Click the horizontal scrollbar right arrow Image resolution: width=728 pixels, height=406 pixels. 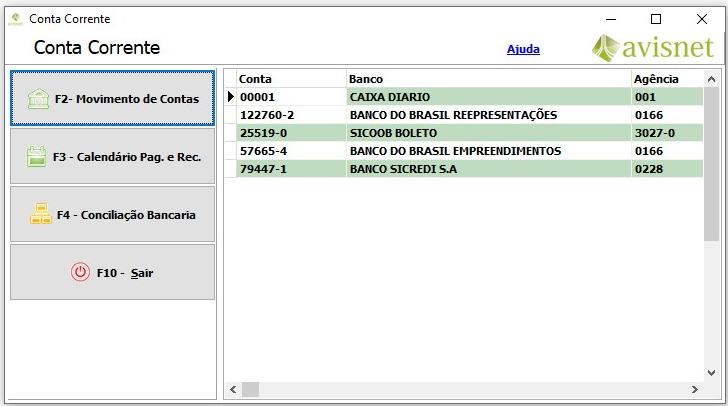694,389
